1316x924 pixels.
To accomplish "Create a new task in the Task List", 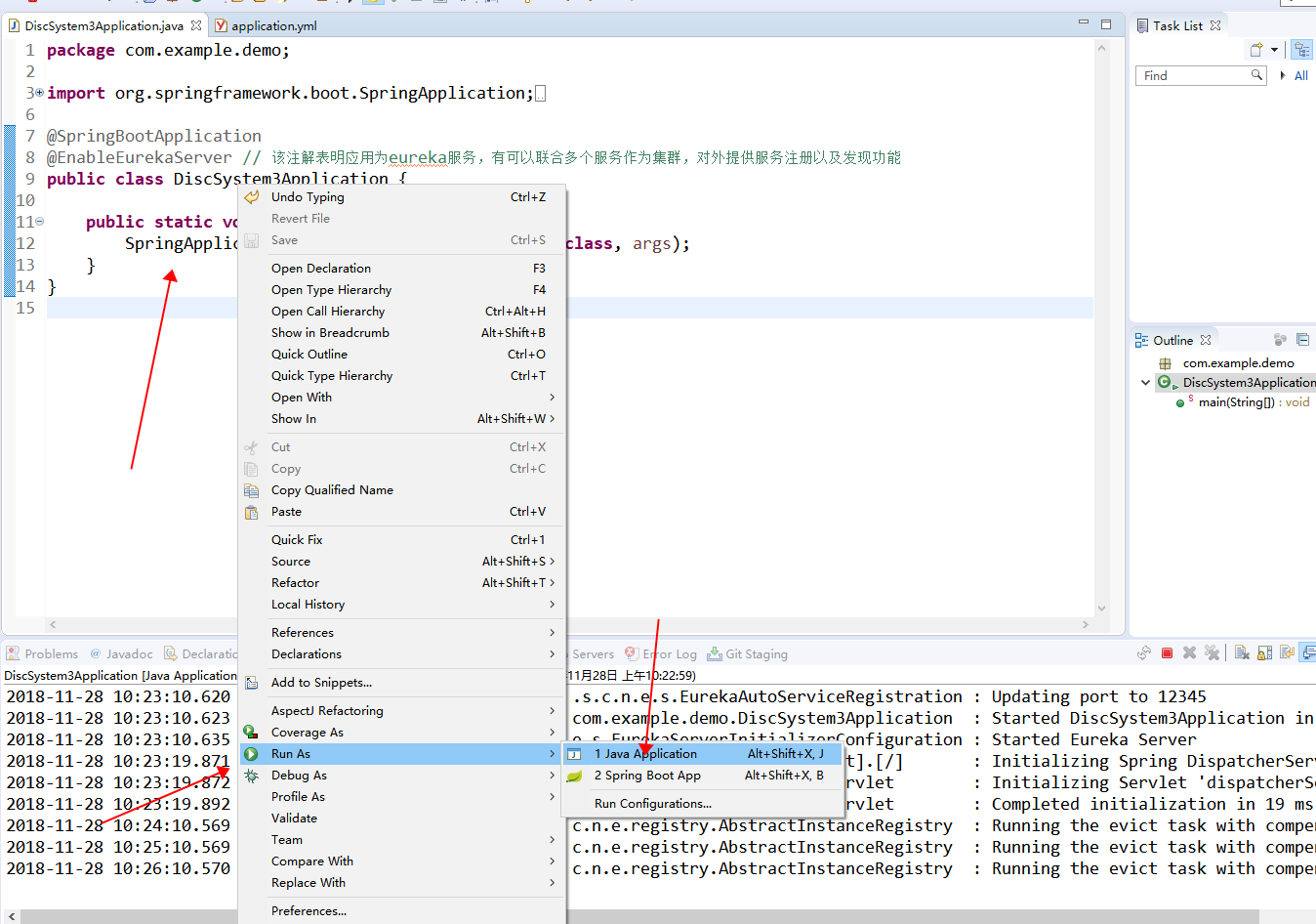I will (x=1256, y=49).
